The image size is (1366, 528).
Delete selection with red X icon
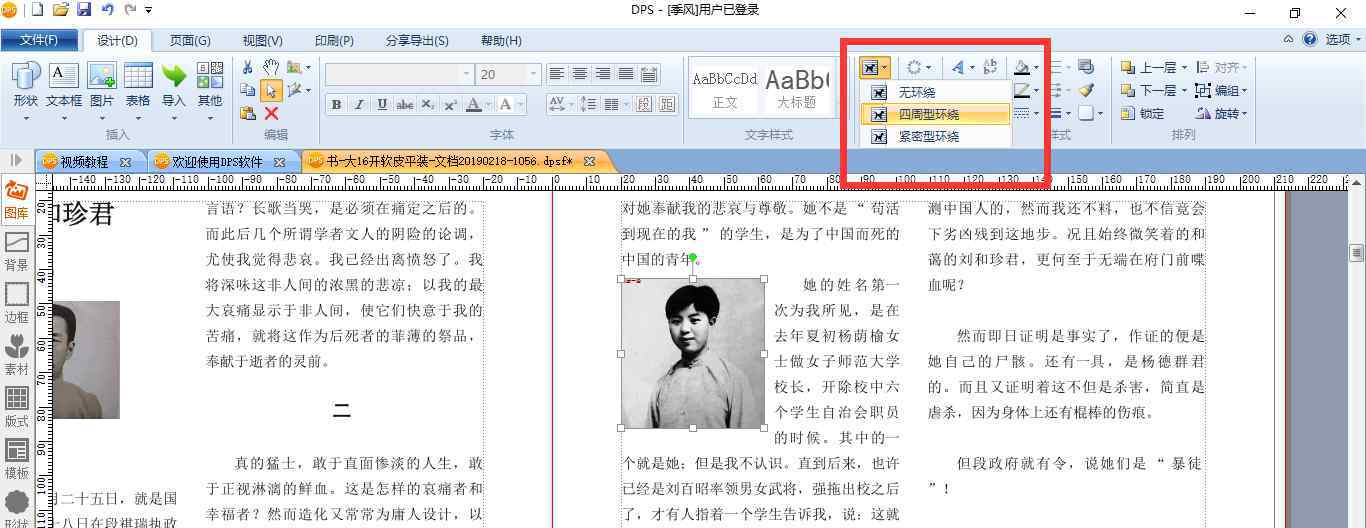[x=270, y=113]
